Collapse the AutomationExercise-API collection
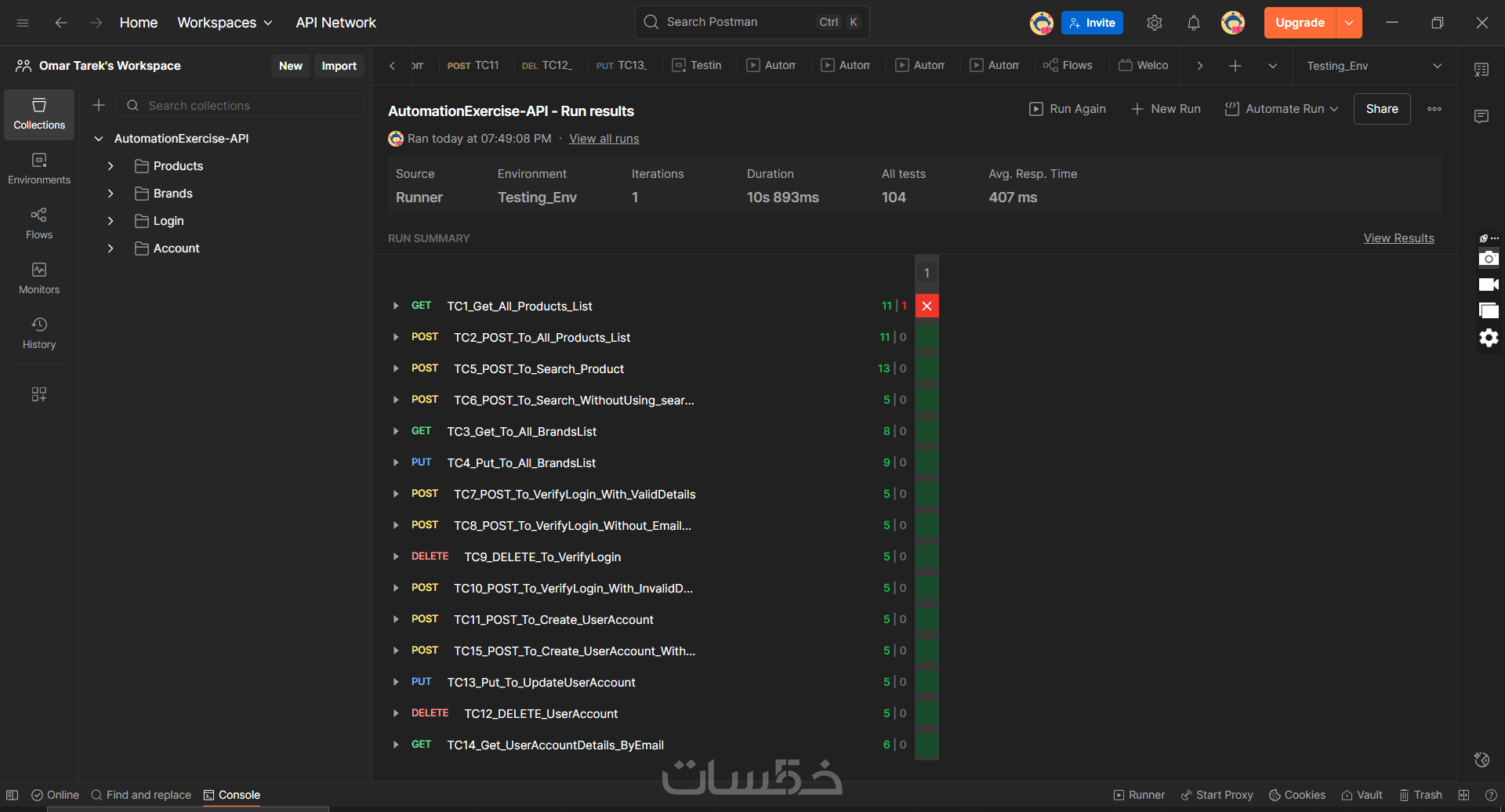Image resolution: width=1505 pixels, height=812 pixels. coord(99,139)
